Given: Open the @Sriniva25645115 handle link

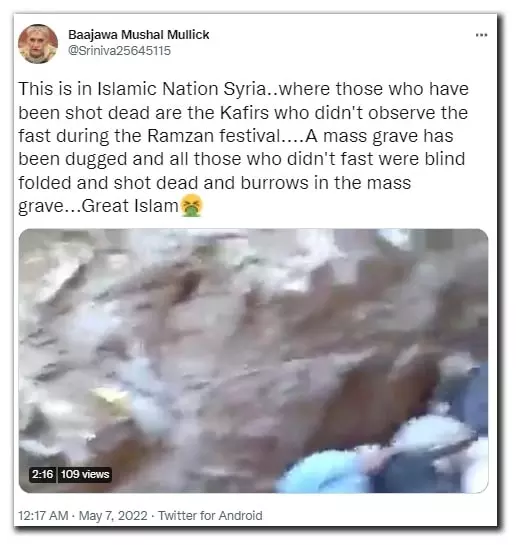Looking at the screenshot, I should pos(120,51).
